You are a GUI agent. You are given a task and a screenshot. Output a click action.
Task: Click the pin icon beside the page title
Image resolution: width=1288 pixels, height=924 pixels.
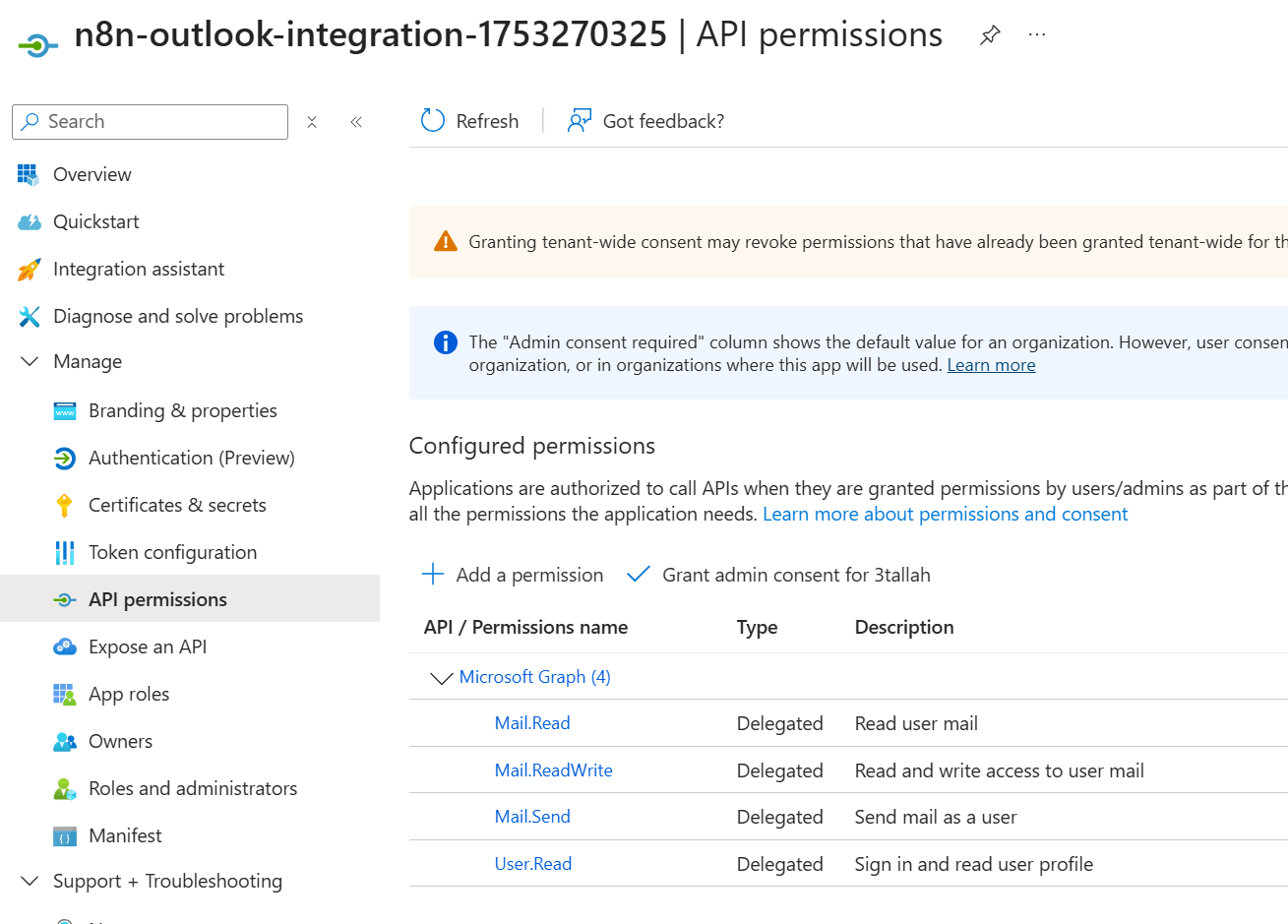(x=990, y=35)
